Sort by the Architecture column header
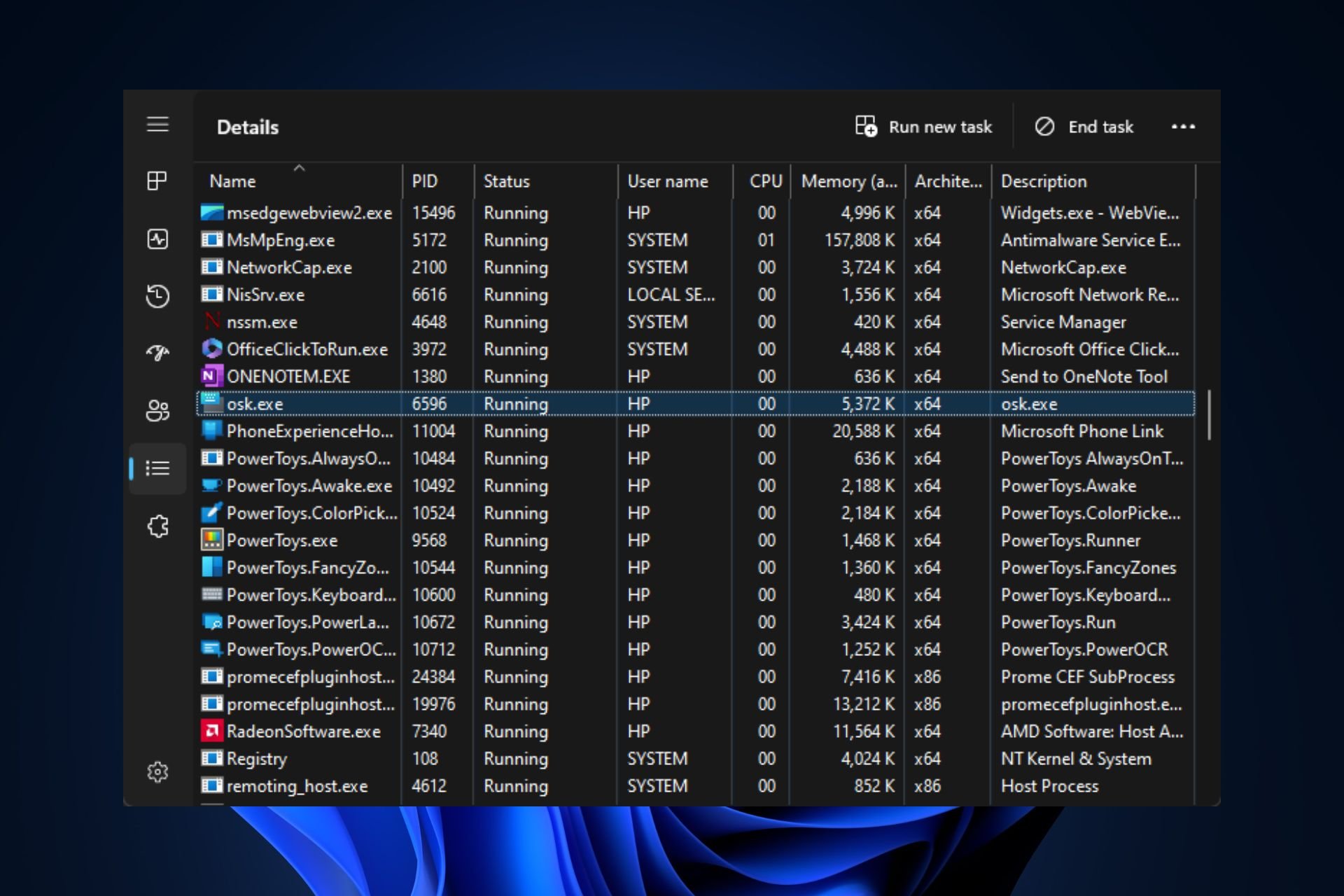Viewport: 1344px width, 896px height. 948,181
